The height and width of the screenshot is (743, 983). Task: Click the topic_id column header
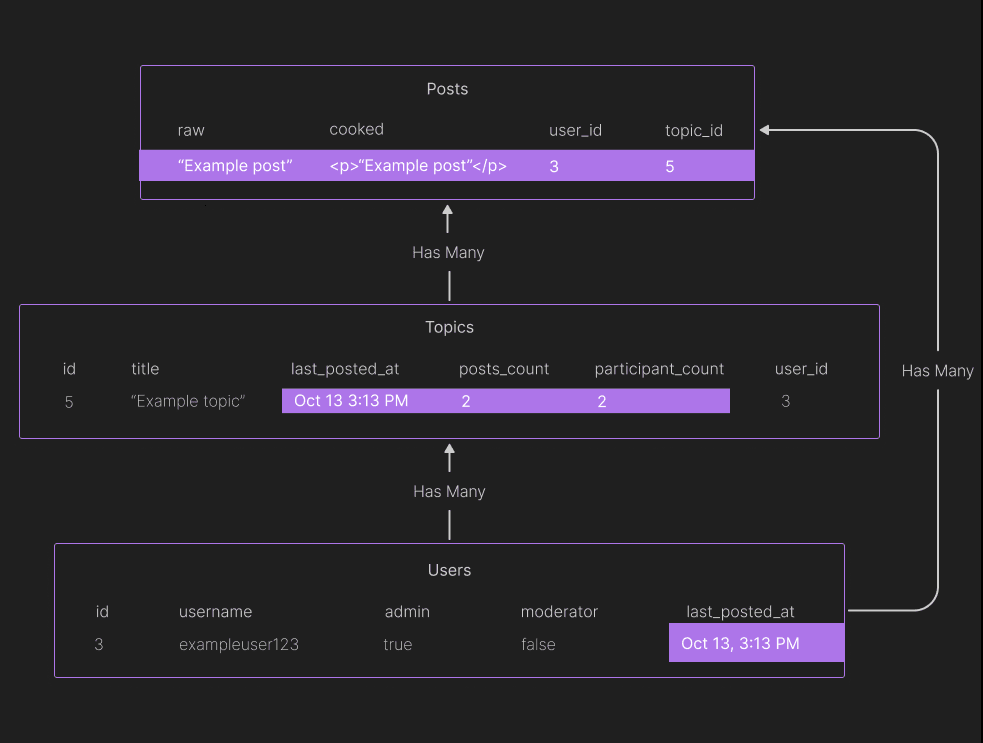coord(693,130)
